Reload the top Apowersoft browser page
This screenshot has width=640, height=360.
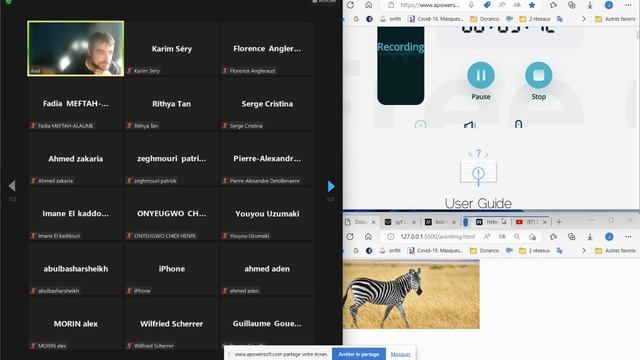350,5
